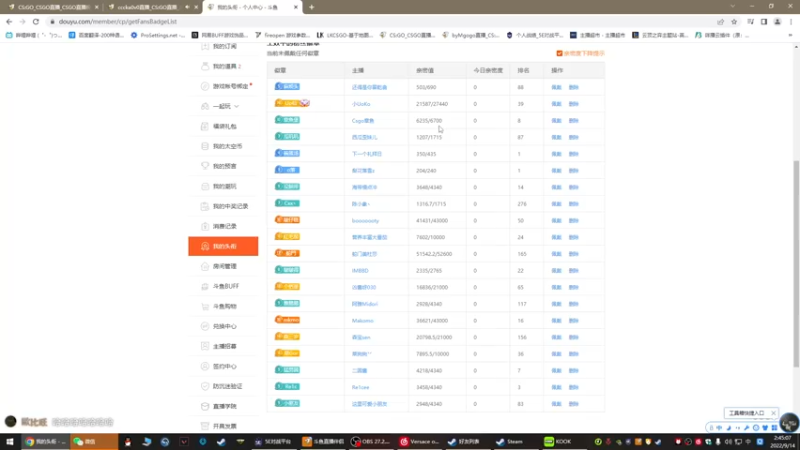Click the 兑换中心 sidebar icon

click(x=205, y=326)
